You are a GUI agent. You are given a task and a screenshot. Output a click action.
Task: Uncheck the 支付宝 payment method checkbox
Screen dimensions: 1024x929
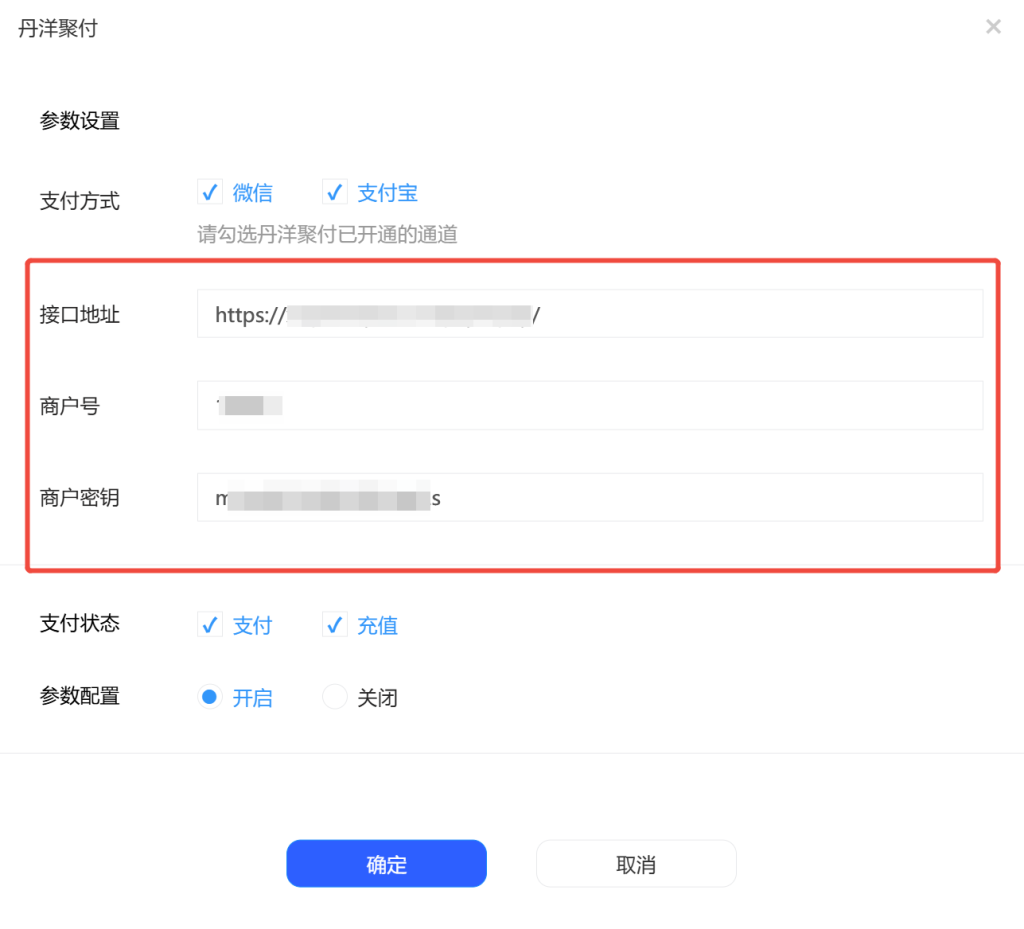334,192
